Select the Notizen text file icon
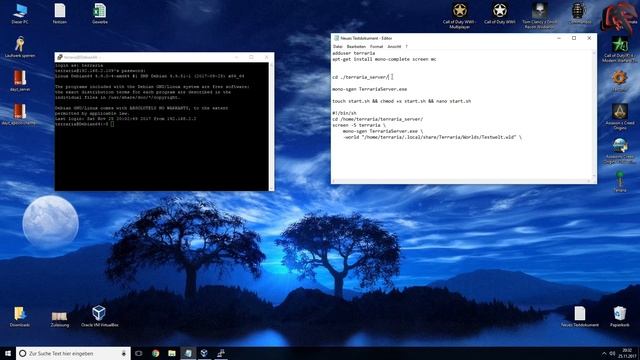Viewport: 640px width, 360px height. (x=60, y=13)
